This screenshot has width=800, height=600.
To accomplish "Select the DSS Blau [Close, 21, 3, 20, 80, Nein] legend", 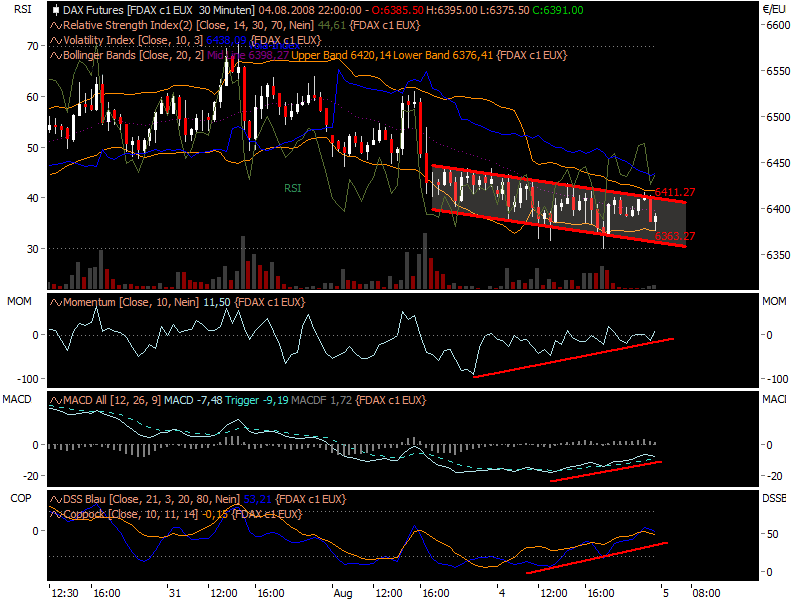I will pyautogui.click(x=151, y=499).
